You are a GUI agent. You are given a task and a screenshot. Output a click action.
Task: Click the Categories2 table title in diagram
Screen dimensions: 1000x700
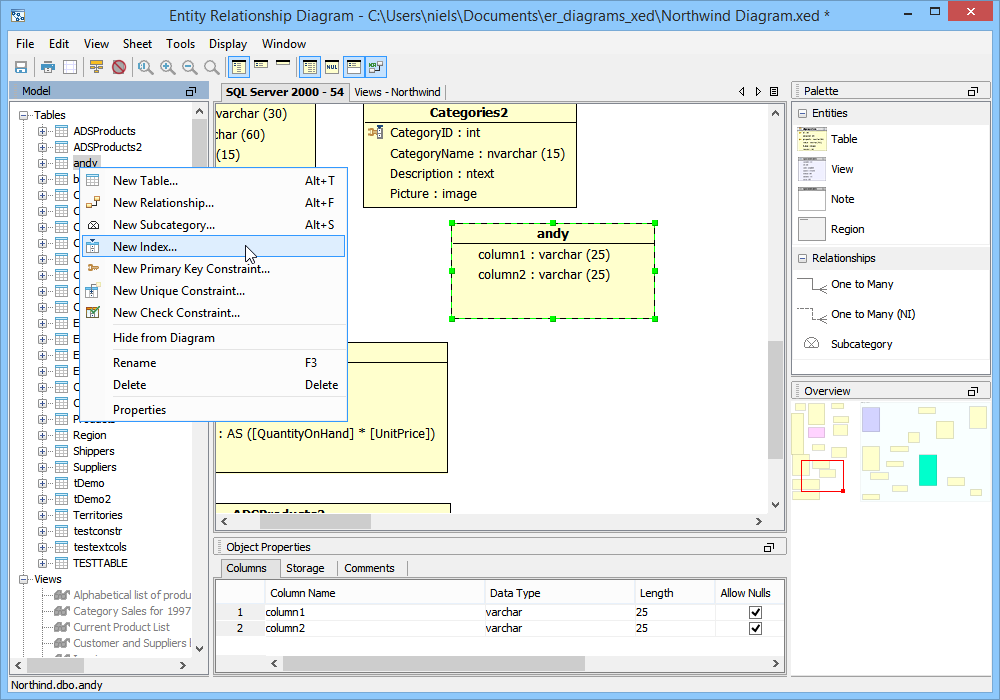[469, 113]
